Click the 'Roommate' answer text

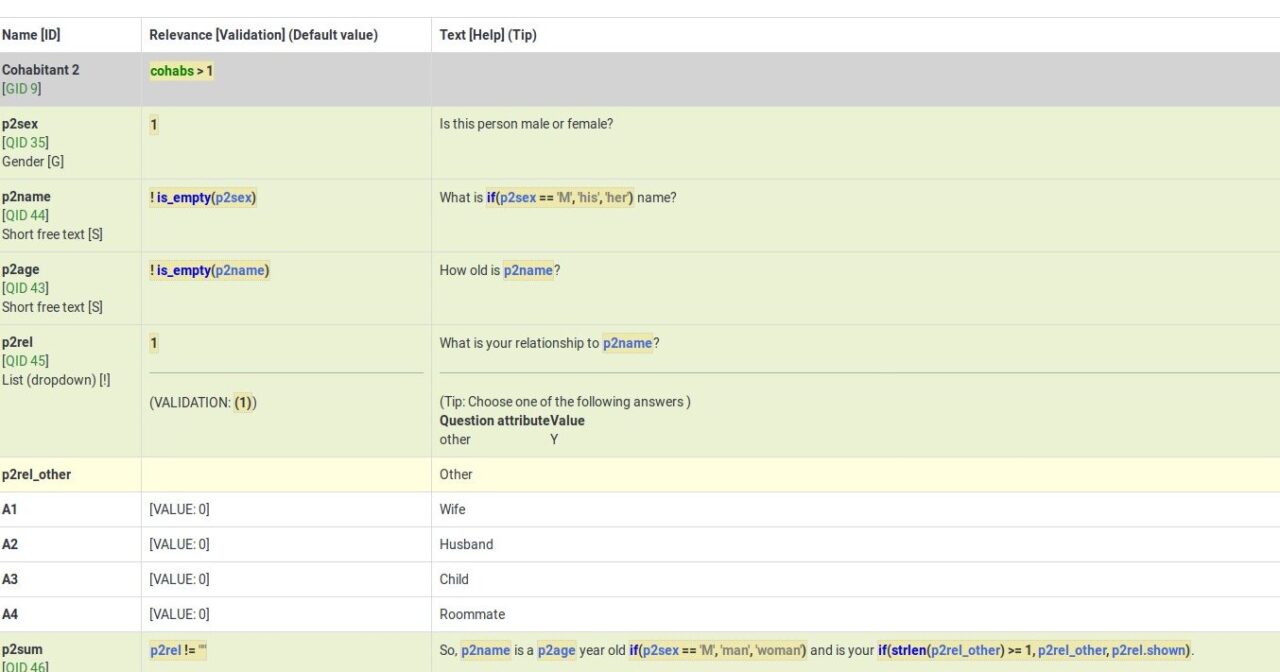point(473,615)
